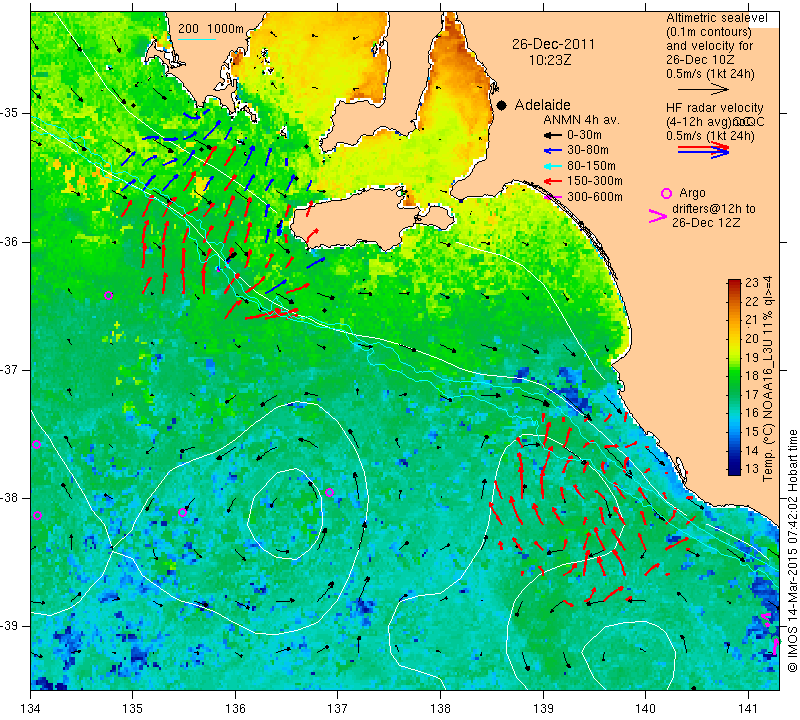The image size is (800, 720).
Task: Select the '26-Dec 12Z' drifter date text
Action: (x=706, y=223)
